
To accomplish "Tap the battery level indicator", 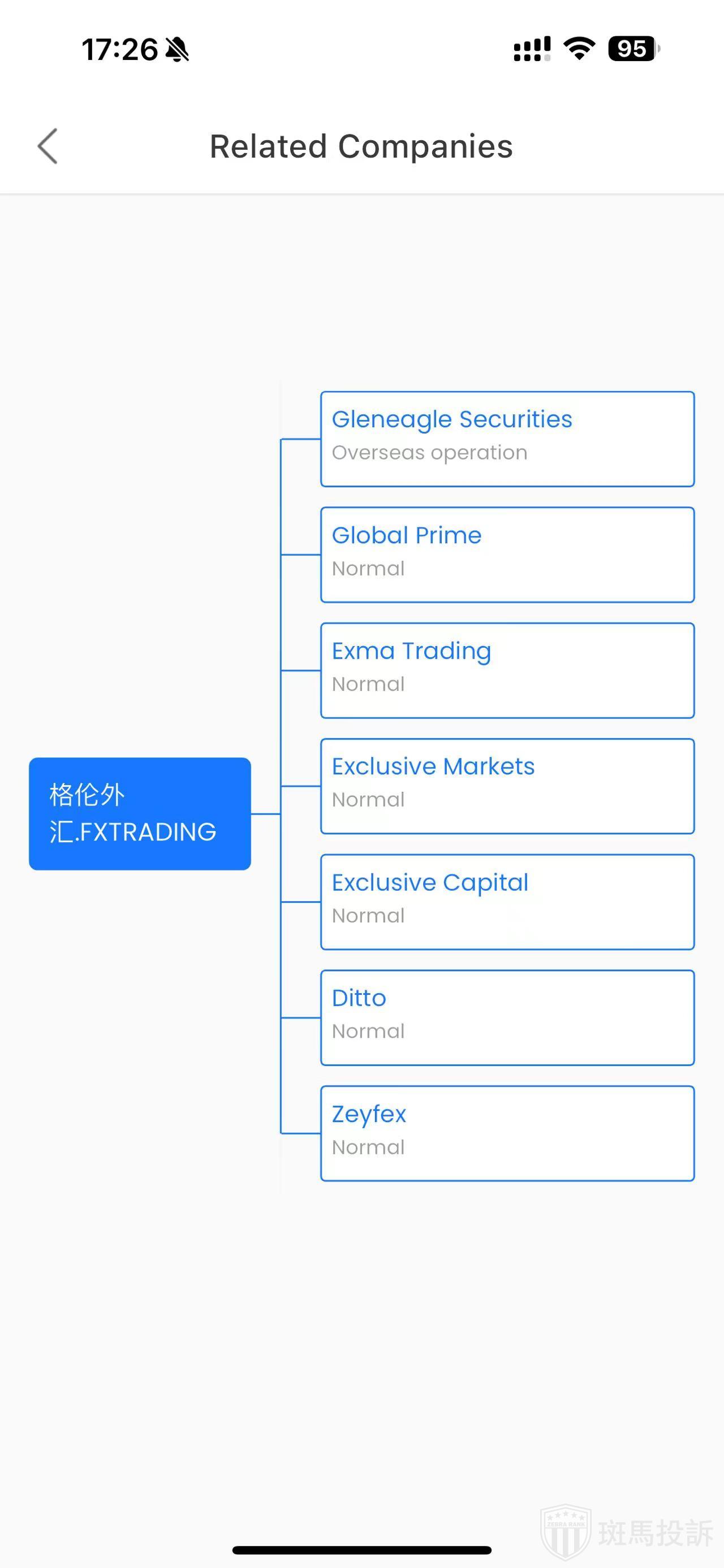I will point(633,49).
